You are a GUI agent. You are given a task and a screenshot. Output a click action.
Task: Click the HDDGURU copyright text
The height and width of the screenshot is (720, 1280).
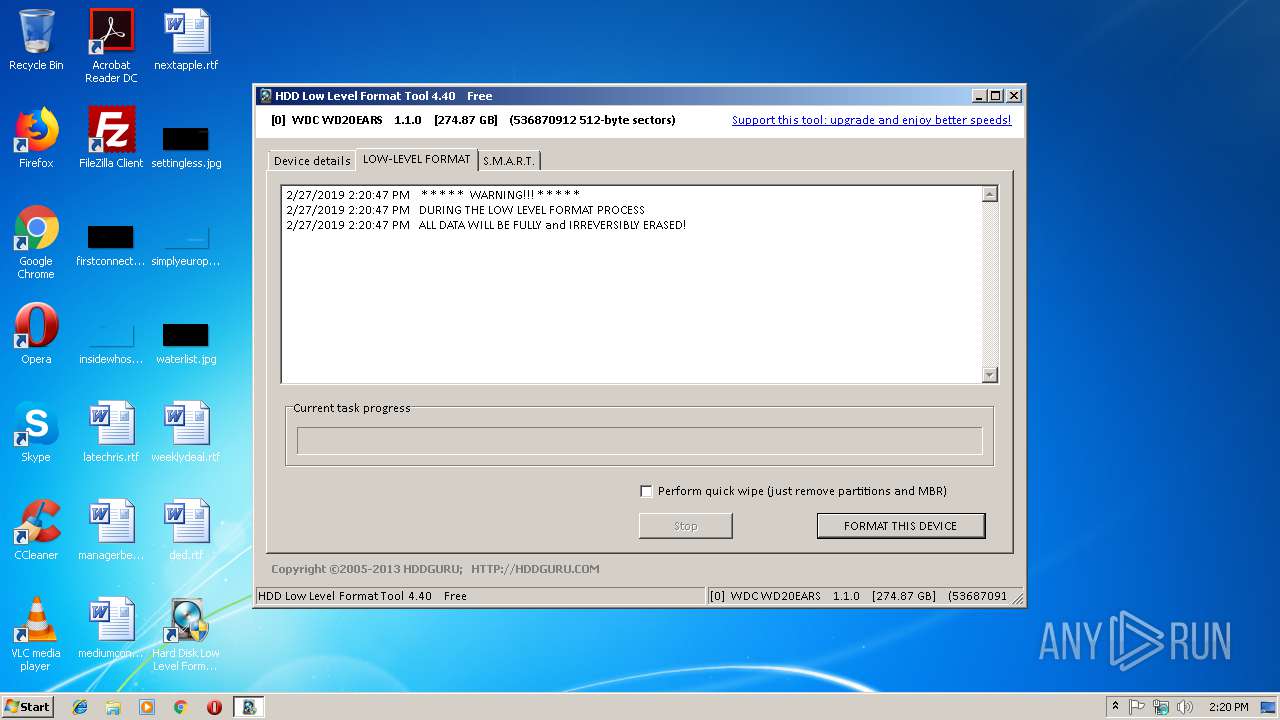[x=435, y=569]
